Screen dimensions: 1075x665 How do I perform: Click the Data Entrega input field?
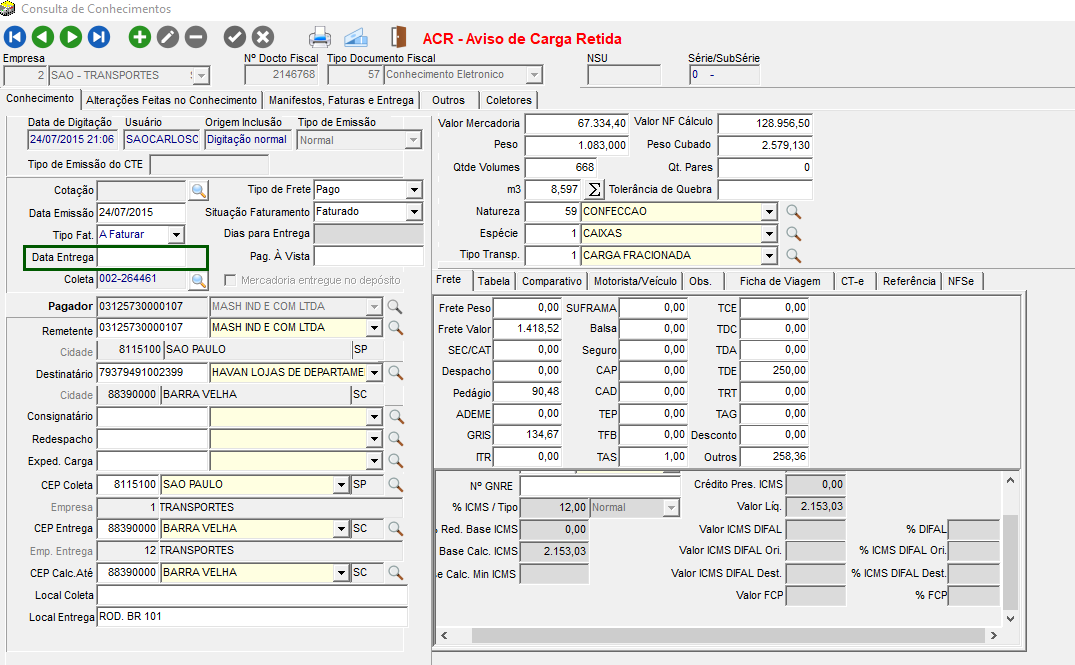click(x=140, y=257)
